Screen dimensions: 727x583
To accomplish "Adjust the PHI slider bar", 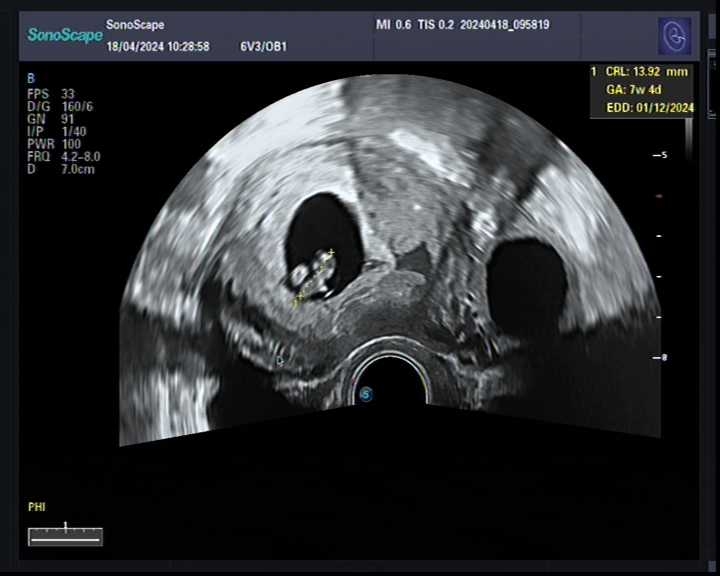I will pos(65,535).
